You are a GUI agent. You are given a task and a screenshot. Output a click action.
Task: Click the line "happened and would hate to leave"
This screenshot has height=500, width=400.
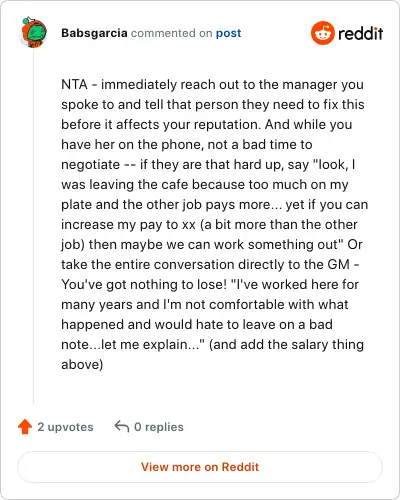[197, 325]
